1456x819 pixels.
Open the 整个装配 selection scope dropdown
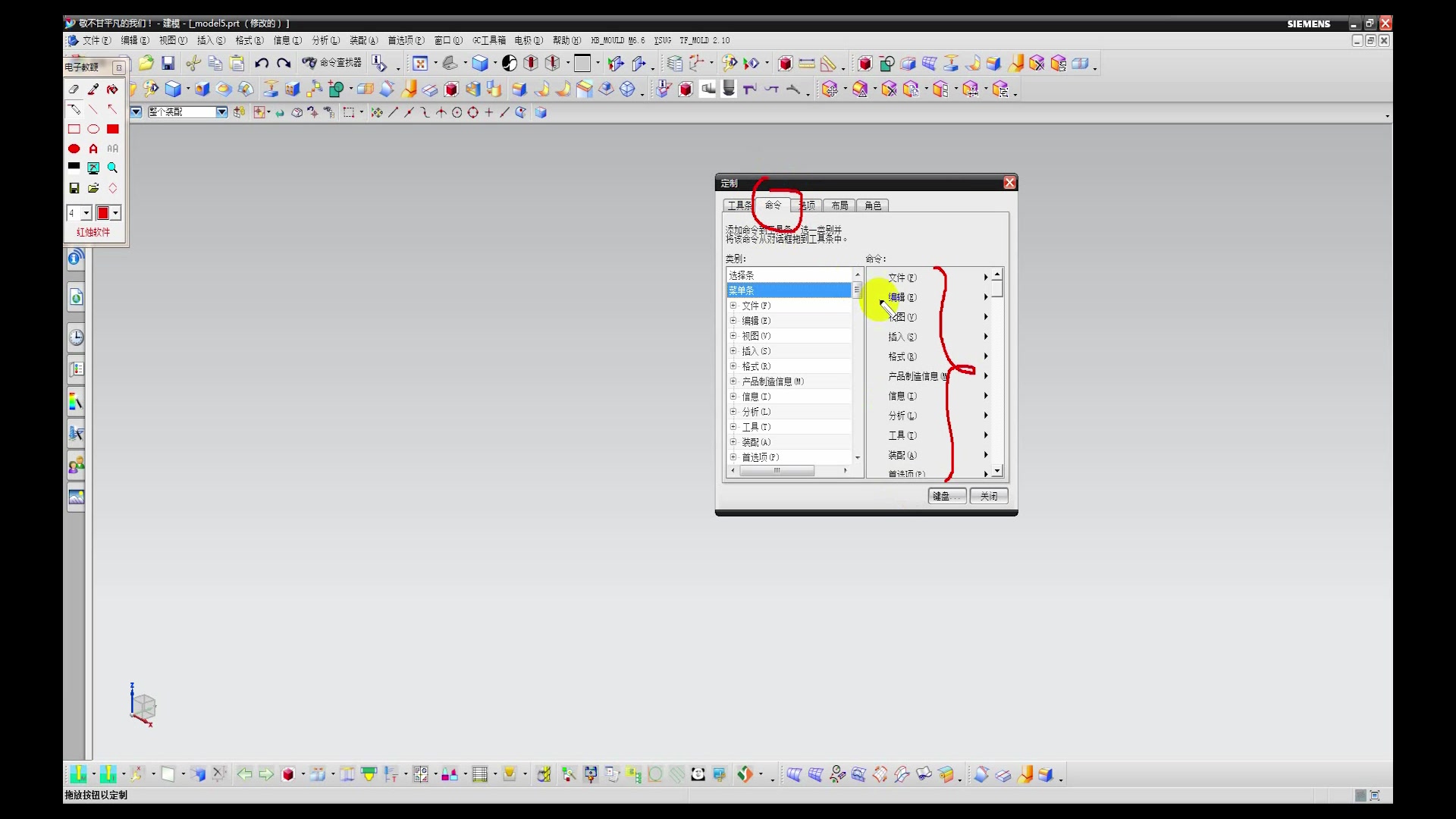coord(221,112)
